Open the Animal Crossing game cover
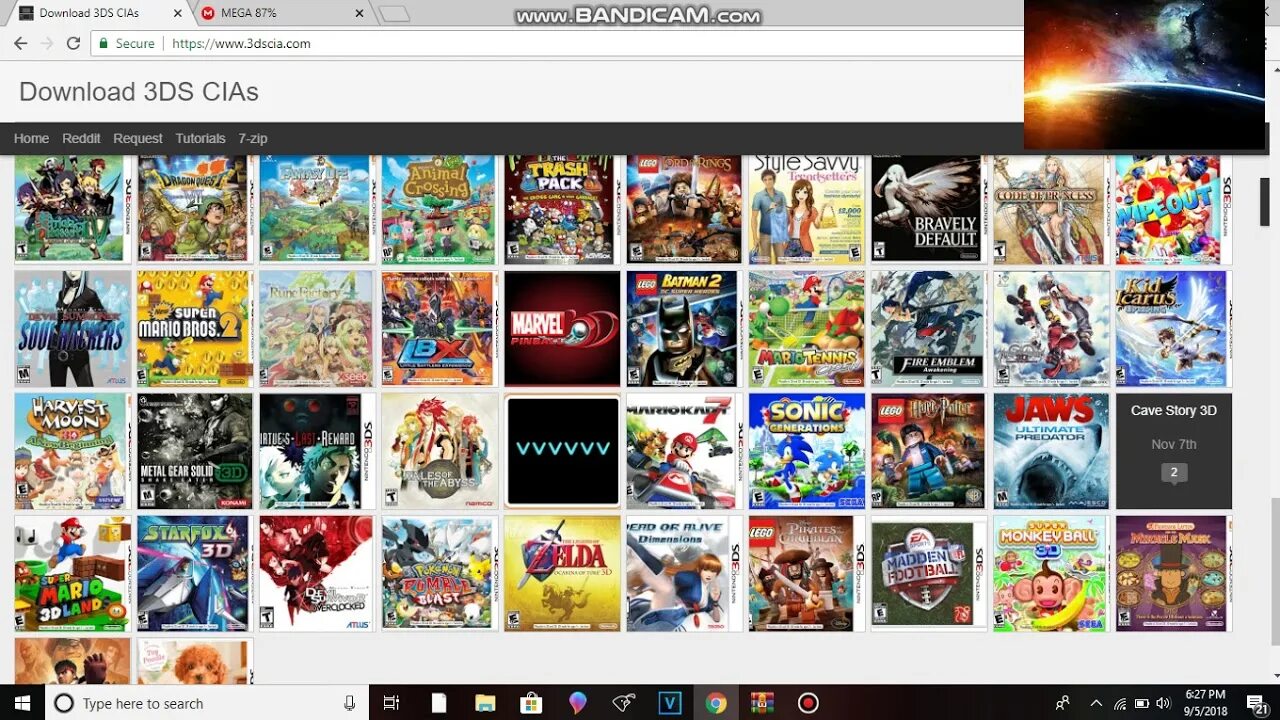The height and width of the screenshot is (720, 1280). click(439, 208)
